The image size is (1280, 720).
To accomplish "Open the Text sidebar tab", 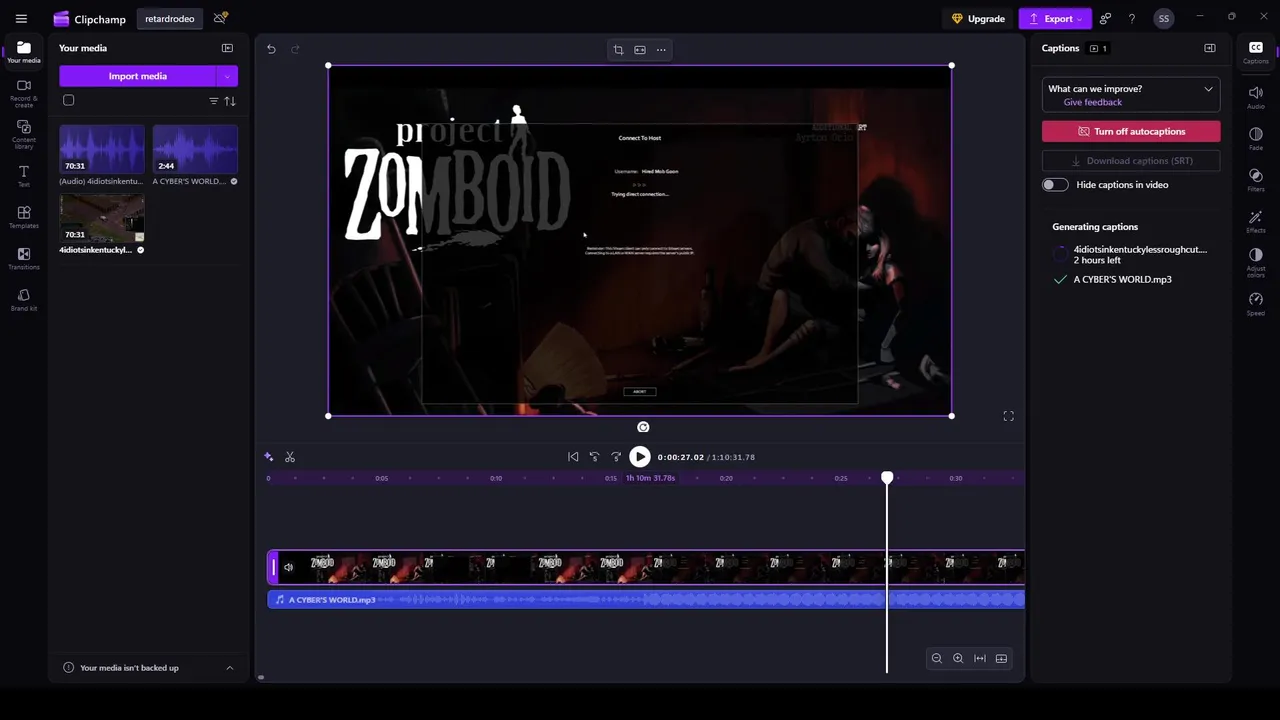I will [24, 176].
